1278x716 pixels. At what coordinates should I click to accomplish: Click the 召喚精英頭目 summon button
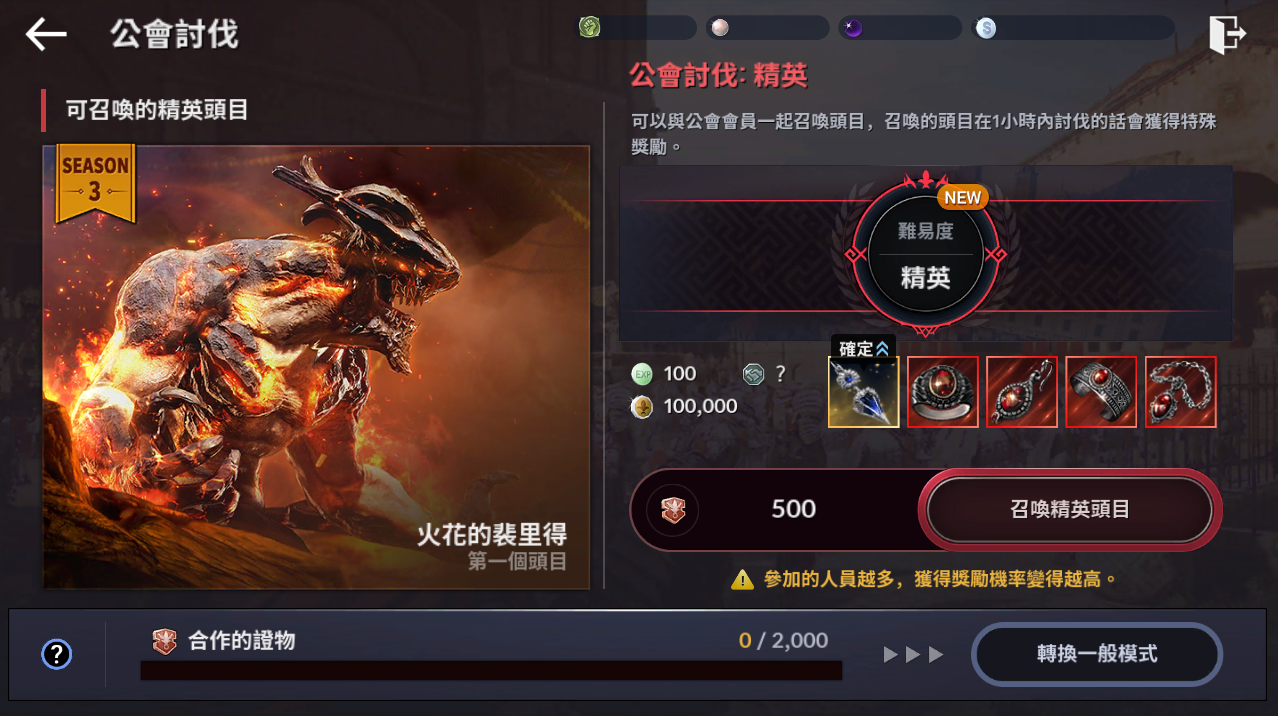point(1070,509)
